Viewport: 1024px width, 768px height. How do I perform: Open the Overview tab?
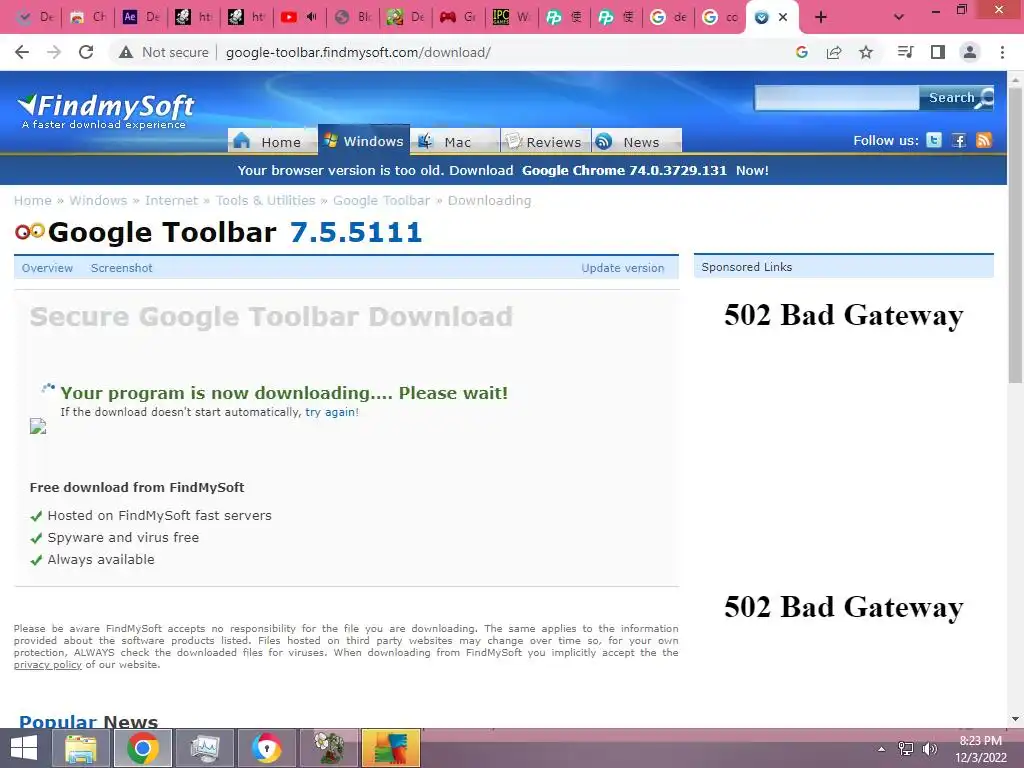click(x=47, y=268)
